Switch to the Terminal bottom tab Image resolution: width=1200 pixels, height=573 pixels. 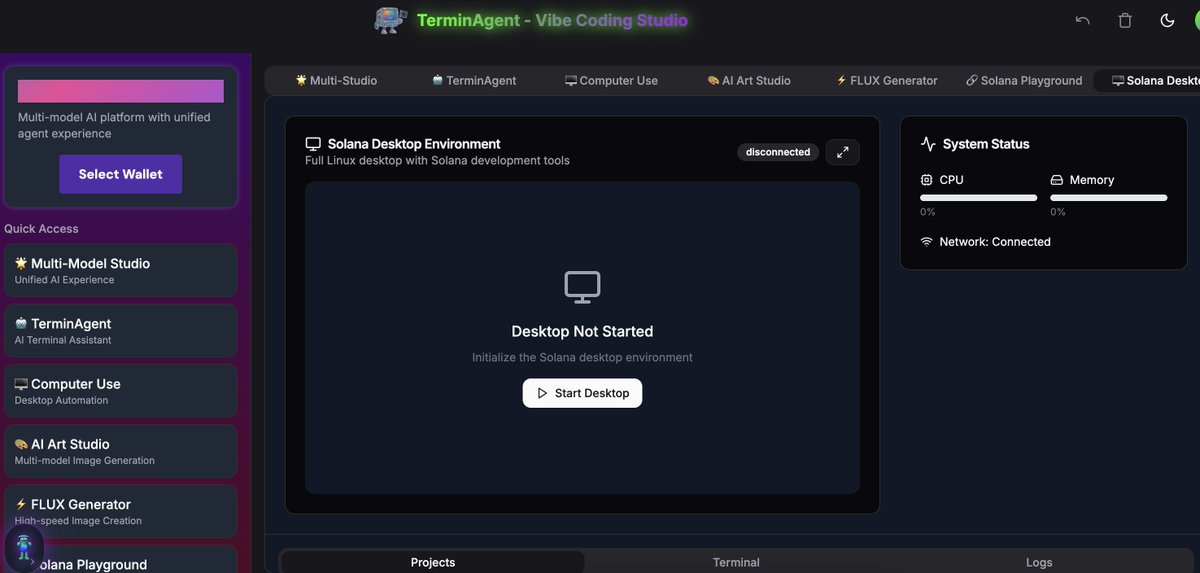click(736, 562)
